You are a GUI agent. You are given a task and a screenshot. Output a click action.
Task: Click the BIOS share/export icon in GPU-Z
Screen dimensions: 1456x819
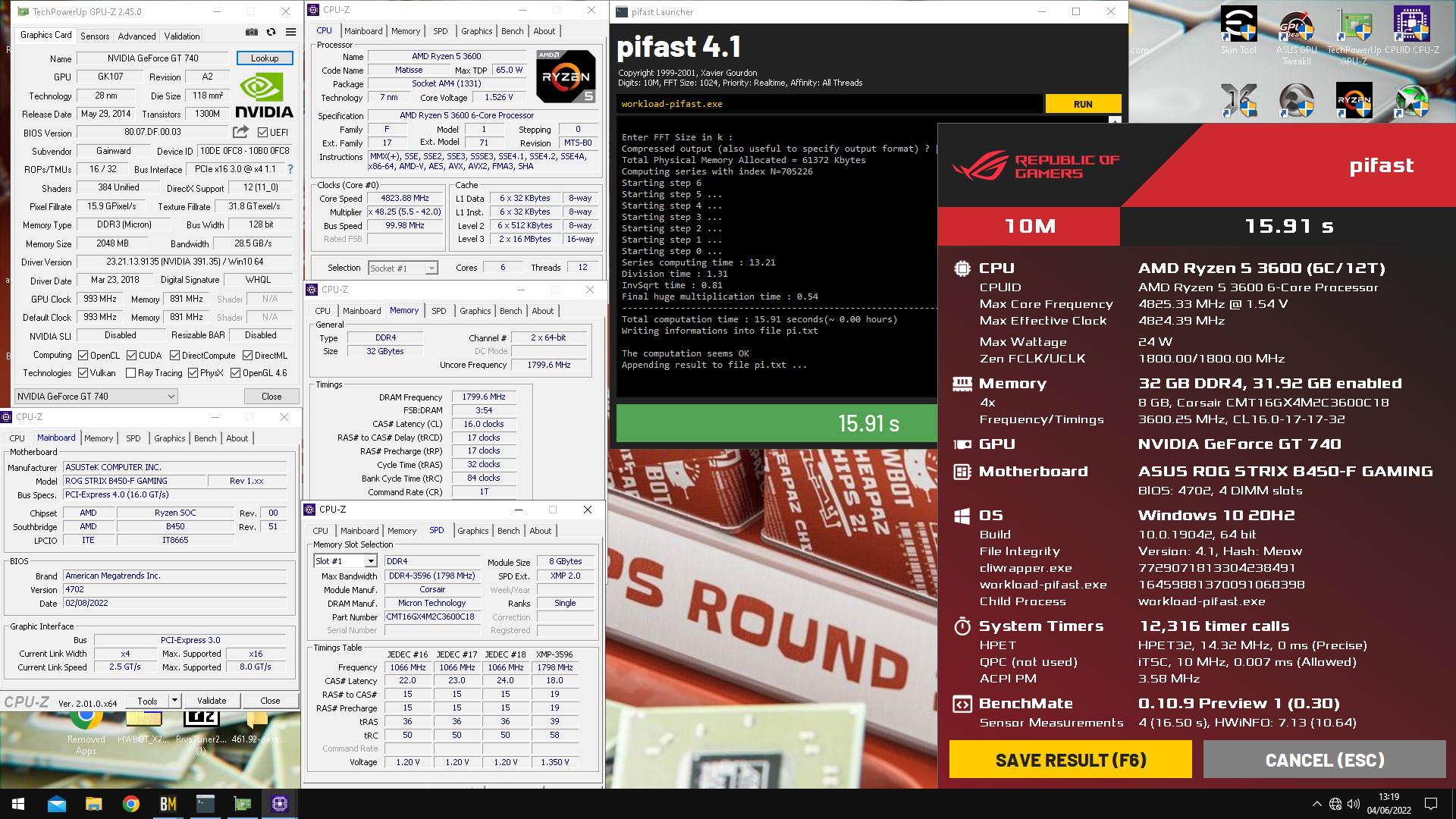[241, 132]
